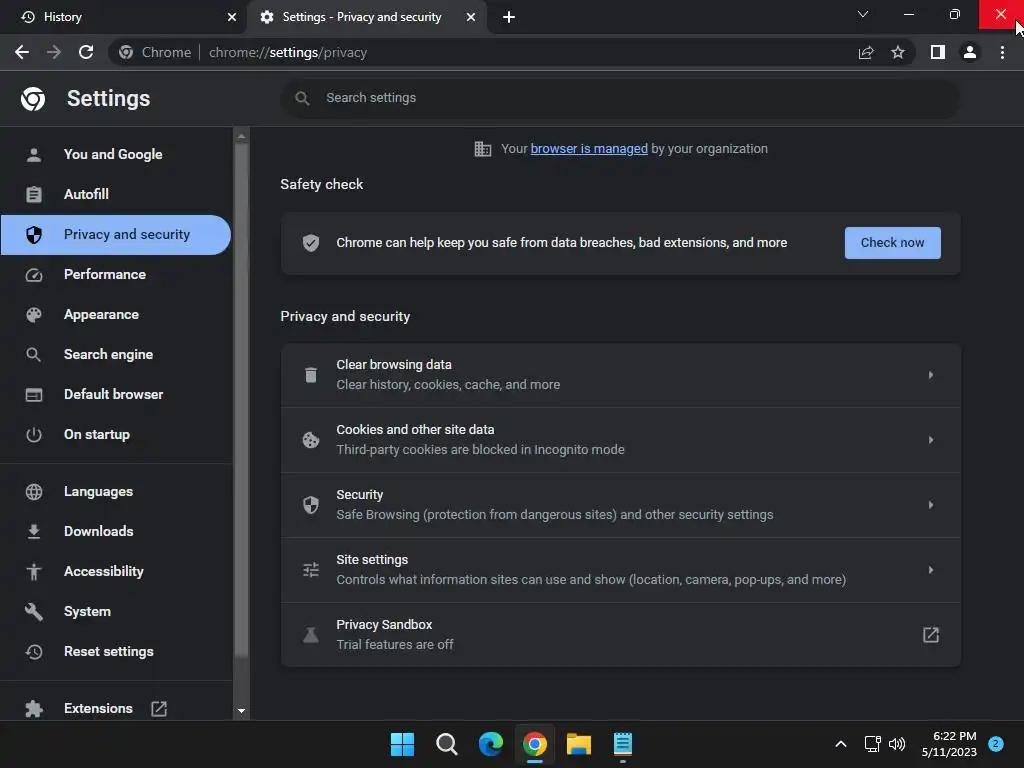Go to Performance settings
1024x768 pixels.
pos(116,274)
